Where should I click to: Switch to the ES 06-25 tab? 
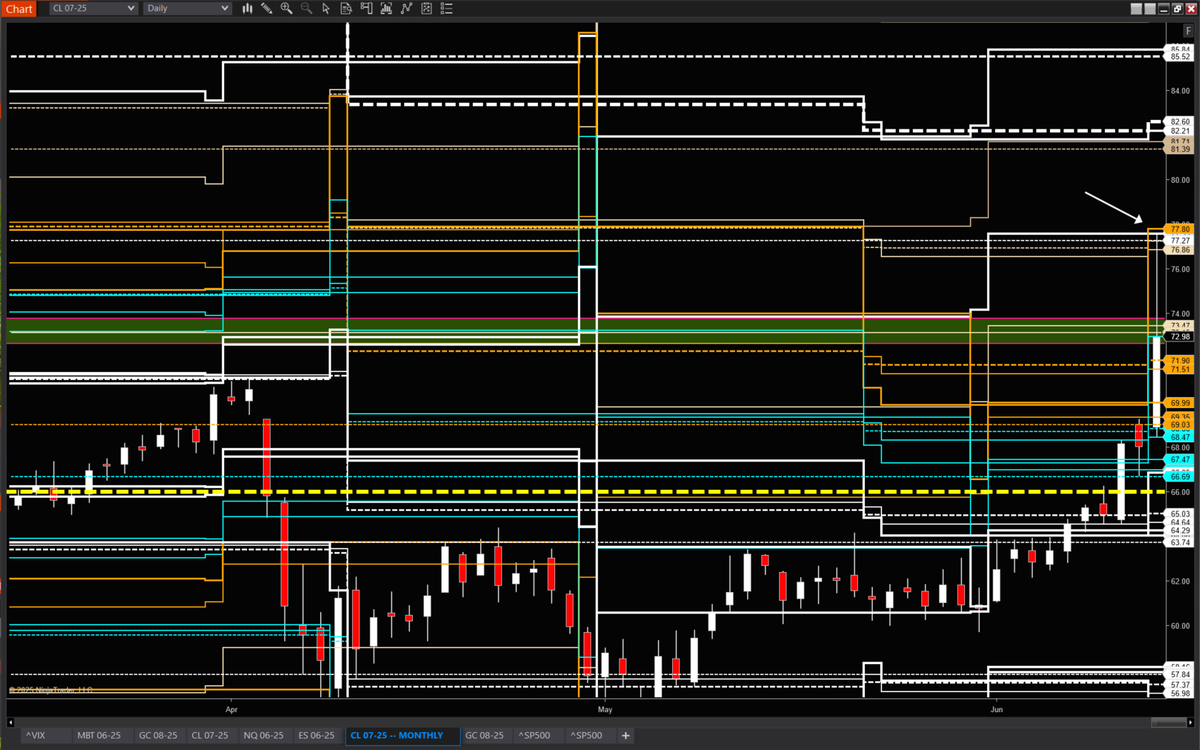[316, 736]
